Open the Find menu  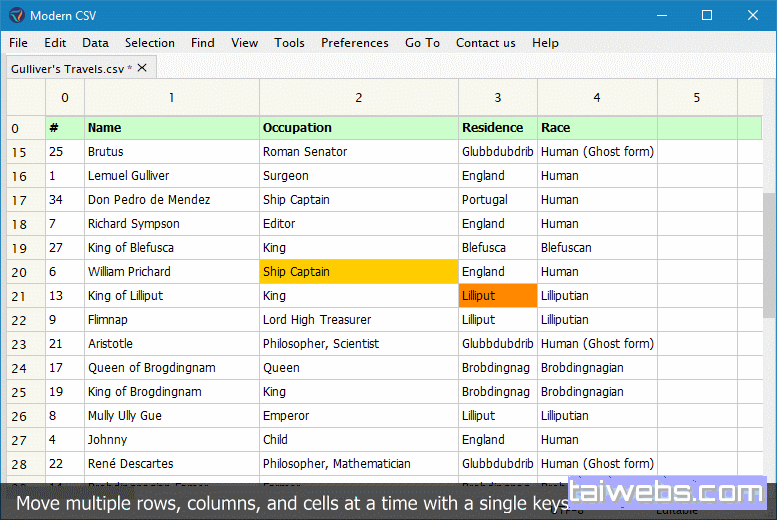(203, 43)
